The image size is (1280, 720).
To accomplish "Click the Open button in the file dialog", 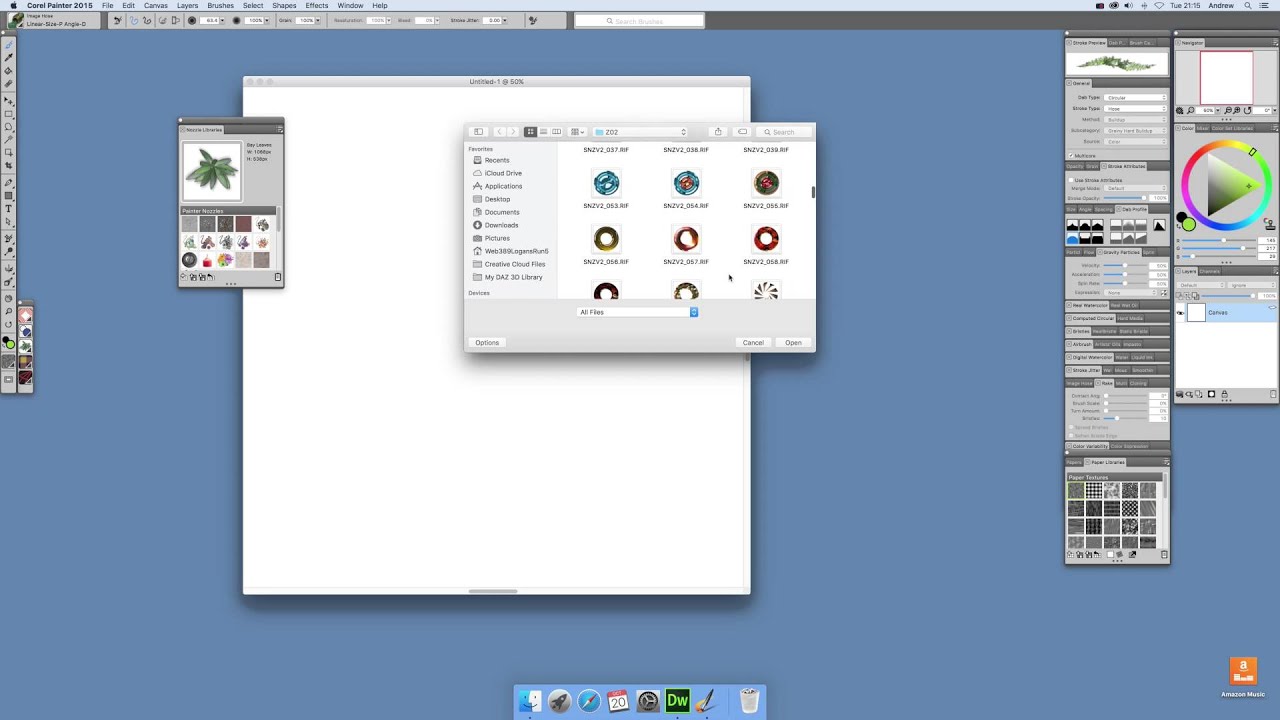I will click(793, 343).
